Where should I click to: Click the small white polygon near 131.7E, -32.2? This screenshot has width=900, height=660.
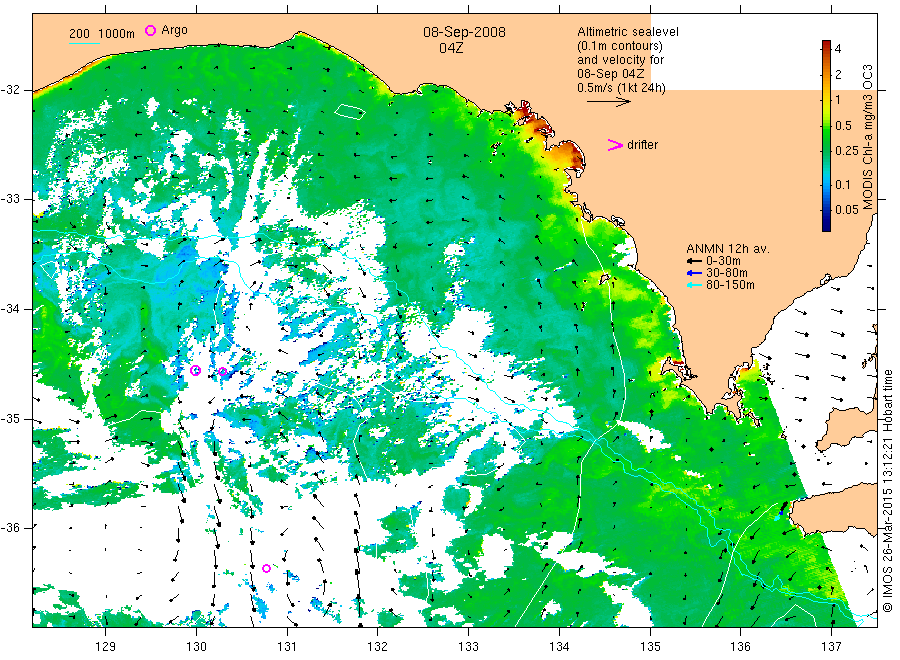pos(350,111)
